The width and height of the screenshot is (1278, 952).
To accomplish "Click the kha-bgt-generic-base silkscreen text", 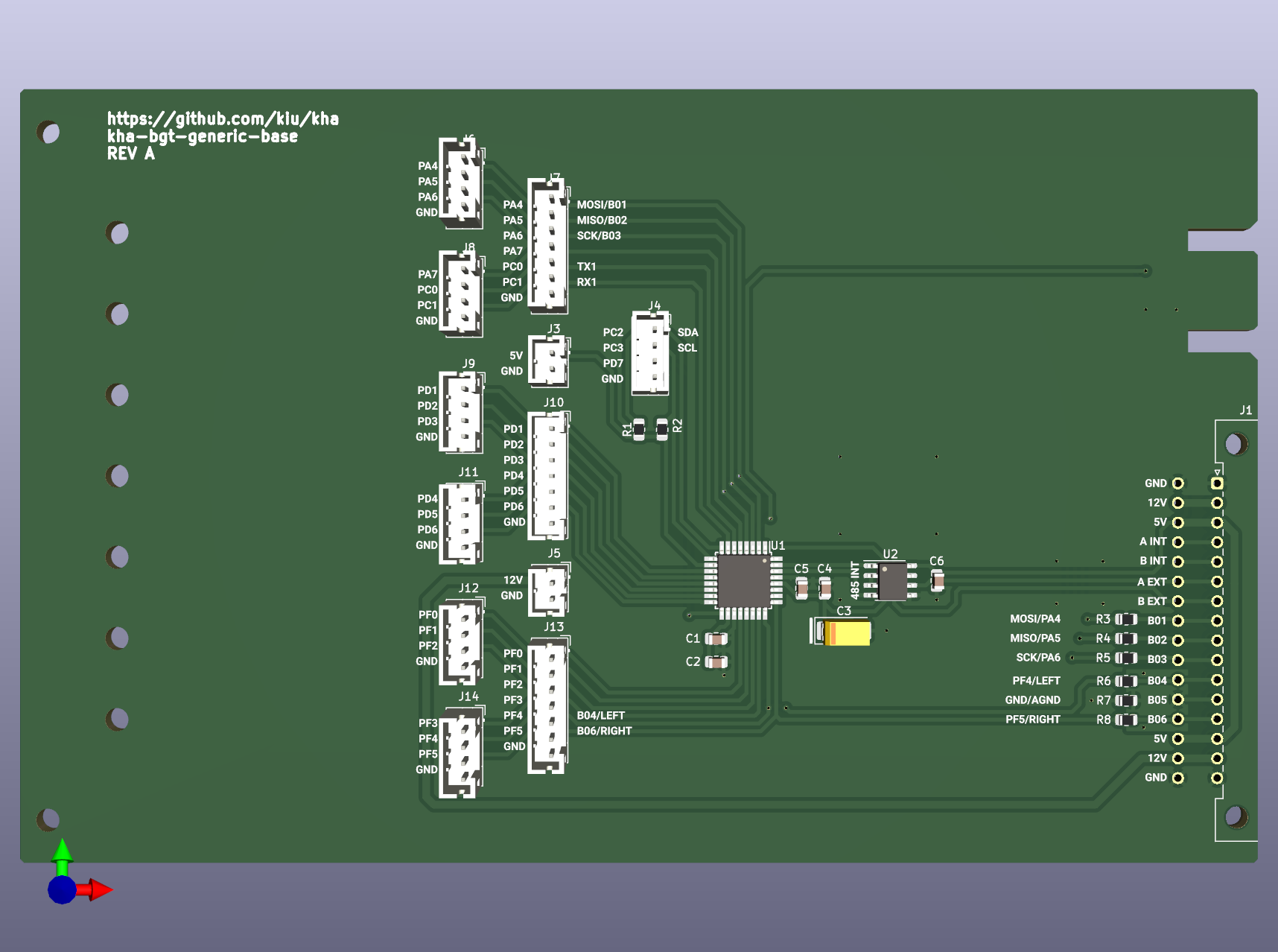I will point(203,136).
